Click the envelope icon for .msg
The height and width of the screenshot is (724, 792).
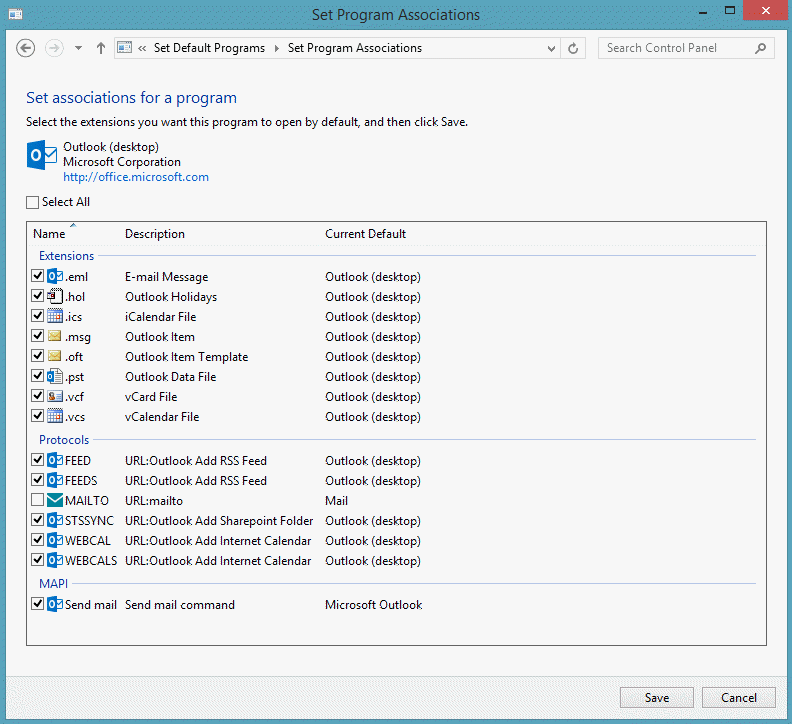[55, 336]
